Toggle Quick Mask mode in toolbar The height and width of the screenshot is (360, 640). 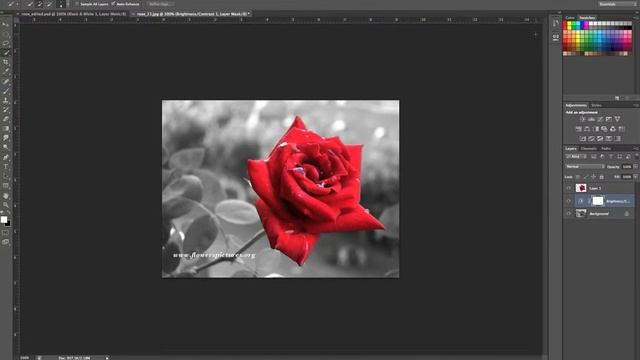[x=5, y=233]
